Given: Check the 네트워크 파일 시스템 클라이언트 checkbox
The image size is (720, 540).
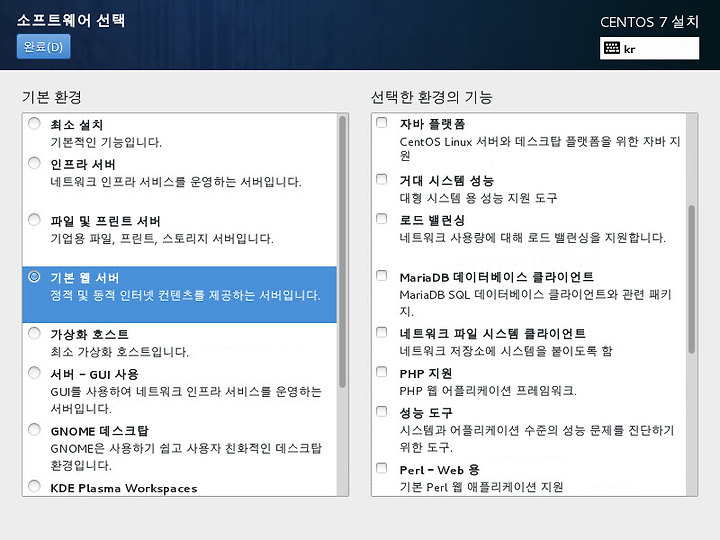Looking at the screenshot, I should tap(382, 332).
